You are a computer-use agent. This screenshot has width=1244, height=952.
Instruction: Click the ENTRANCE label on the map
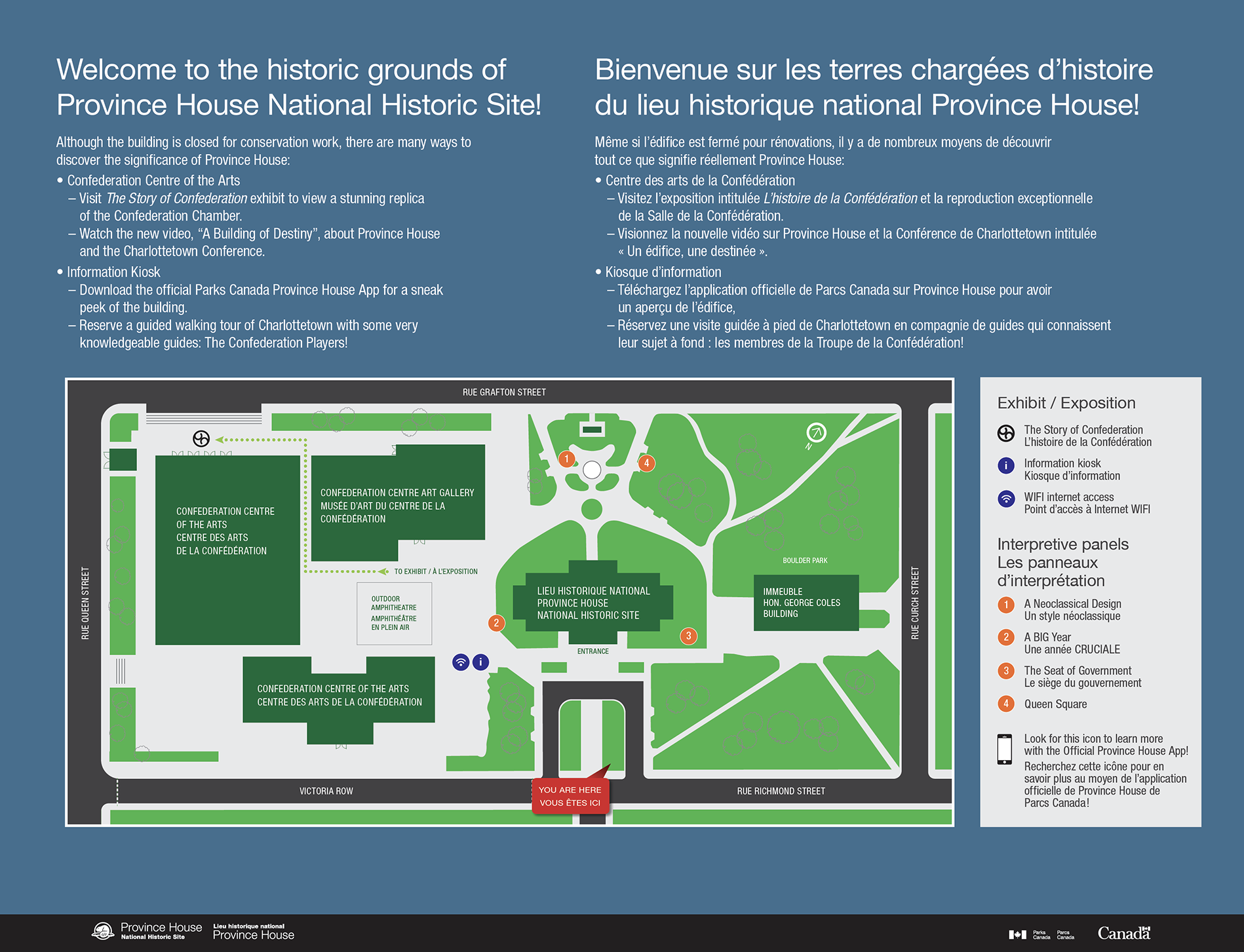593,651
